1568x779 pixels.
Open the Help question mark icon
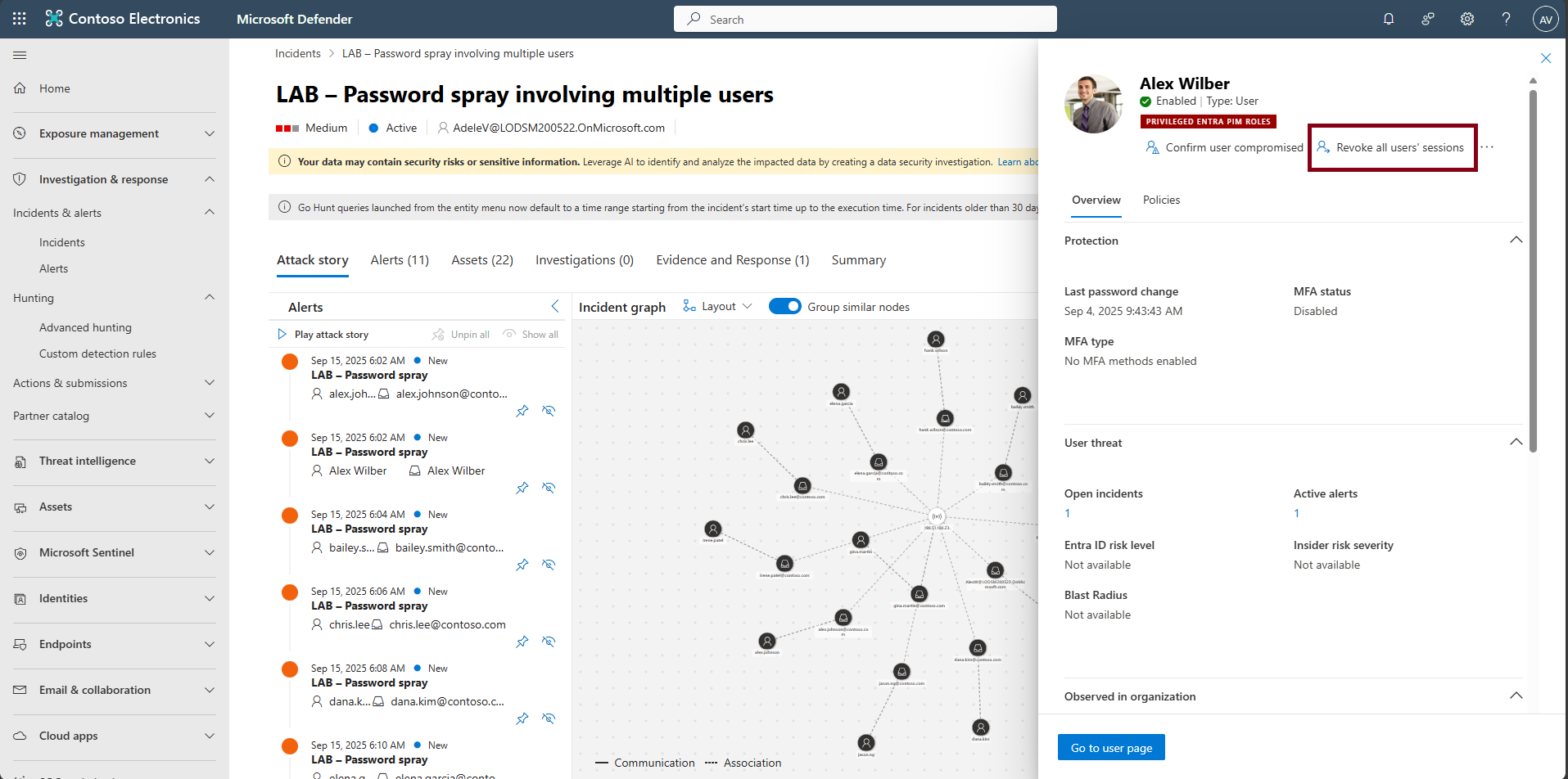tap(1507, 19)
